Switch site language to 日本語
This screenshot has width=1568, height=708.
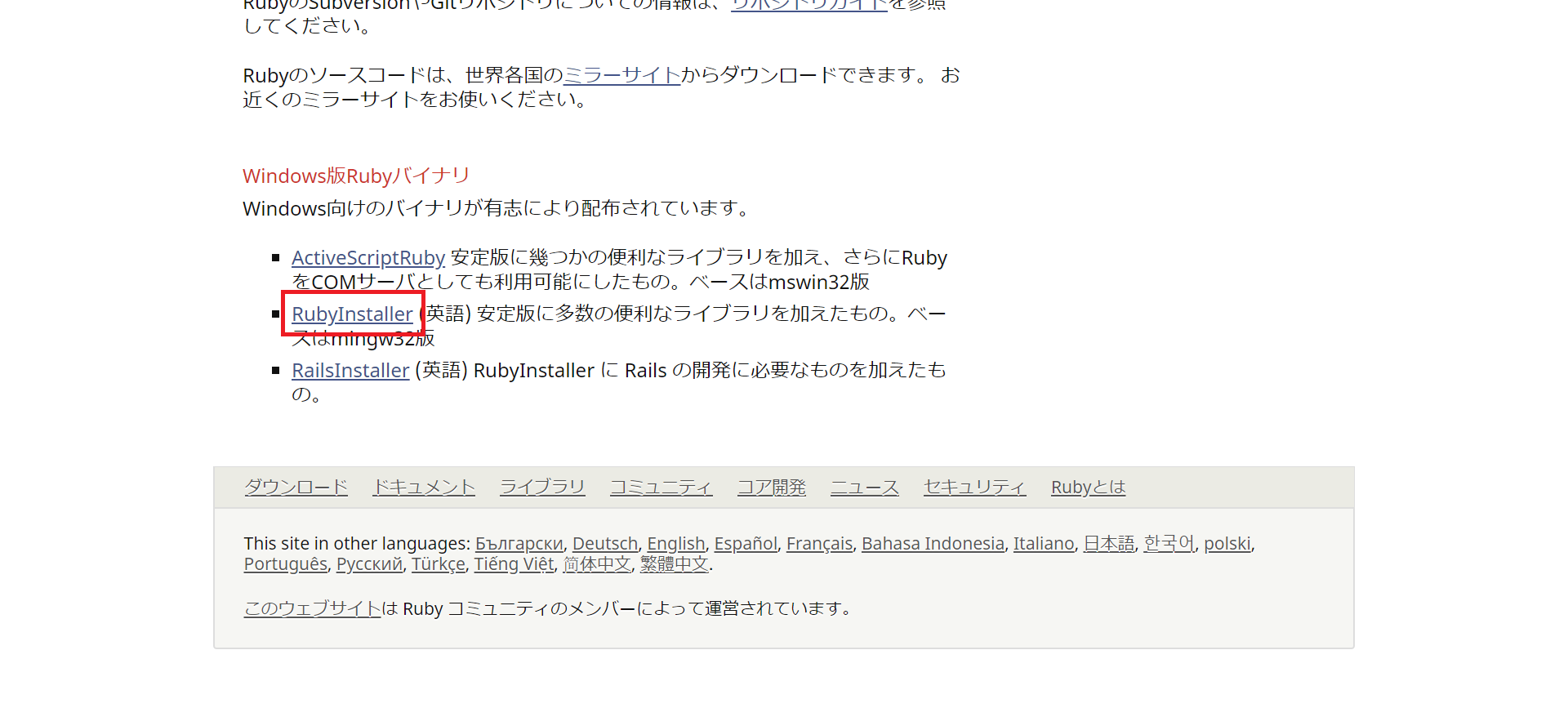pyautogui.click(x=1109, y=544)
